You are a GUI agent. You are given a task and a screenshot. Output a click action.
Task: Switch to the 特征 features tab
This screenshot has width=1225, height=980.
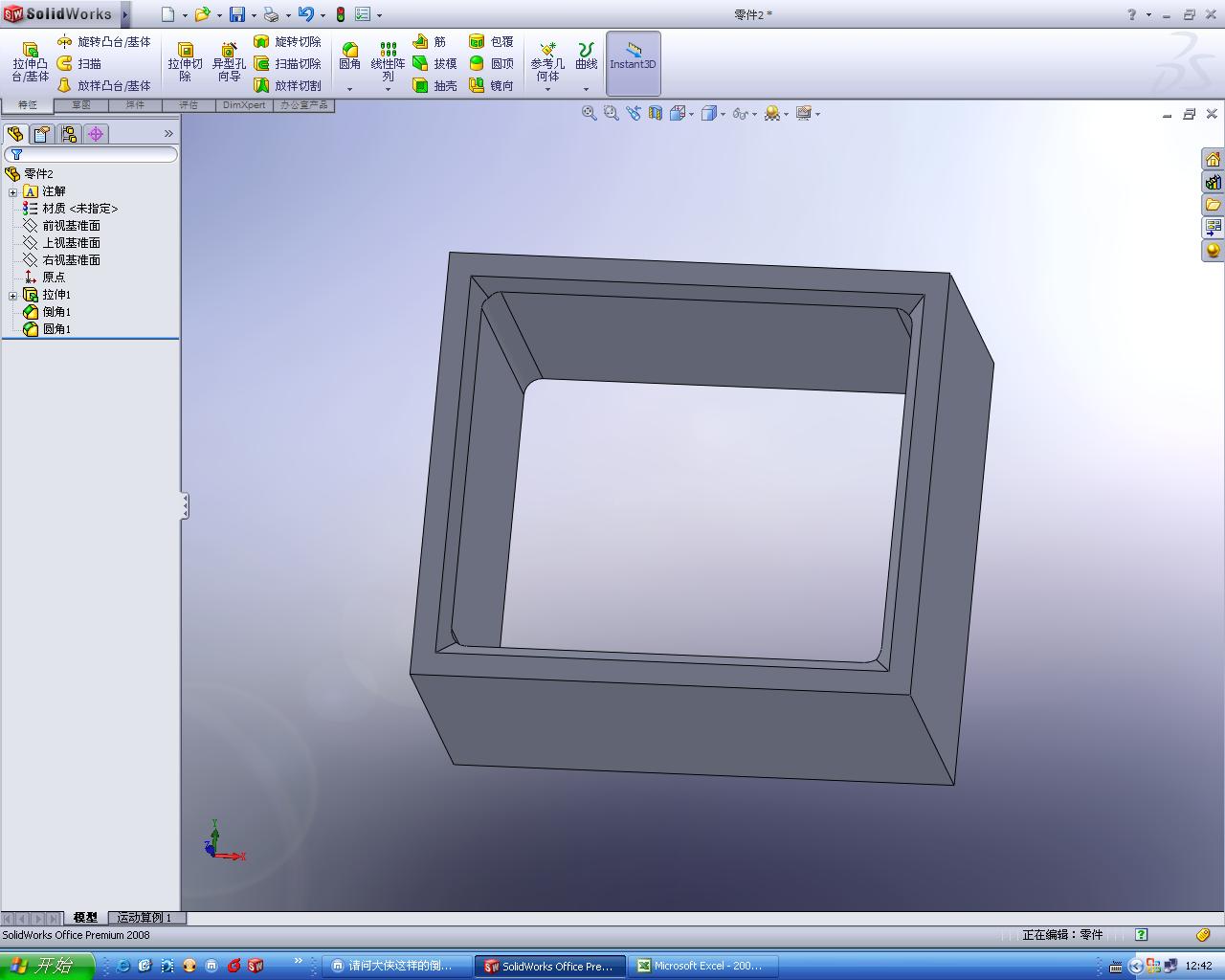[x=27, y=105]
